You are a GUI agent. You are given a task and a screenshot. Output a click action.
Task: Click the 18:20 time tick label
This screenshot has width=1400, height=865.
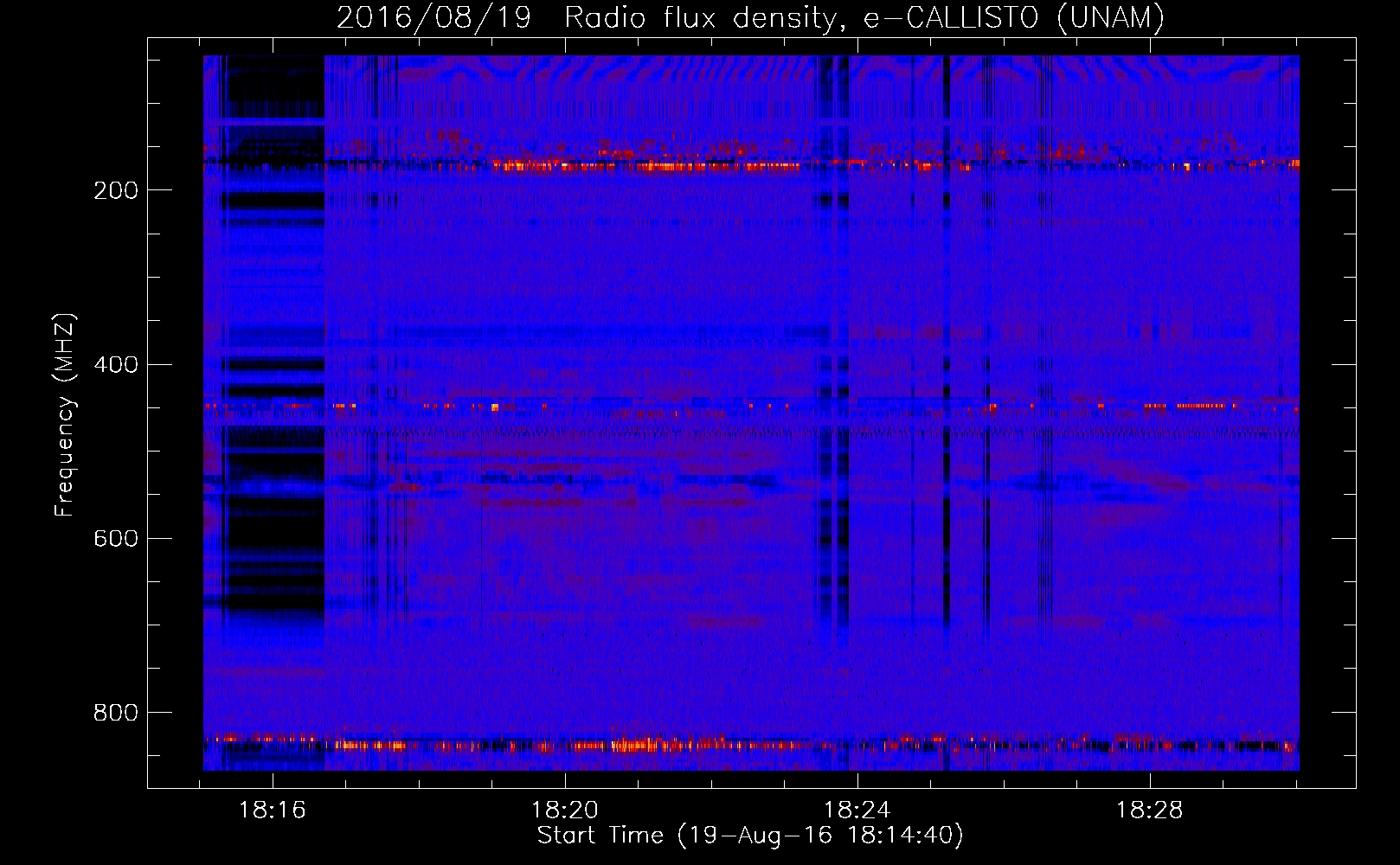565,811
